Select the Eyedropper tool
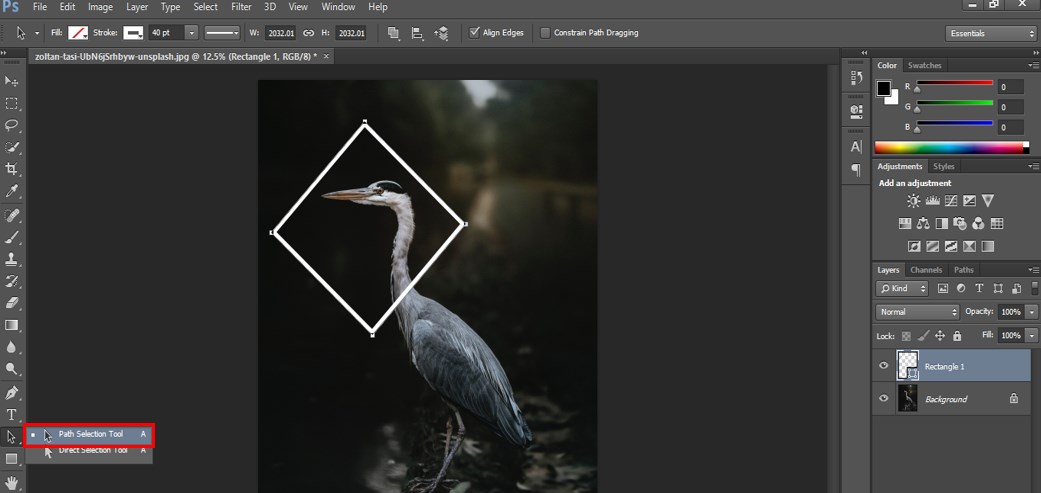 (x=11, y=192)
